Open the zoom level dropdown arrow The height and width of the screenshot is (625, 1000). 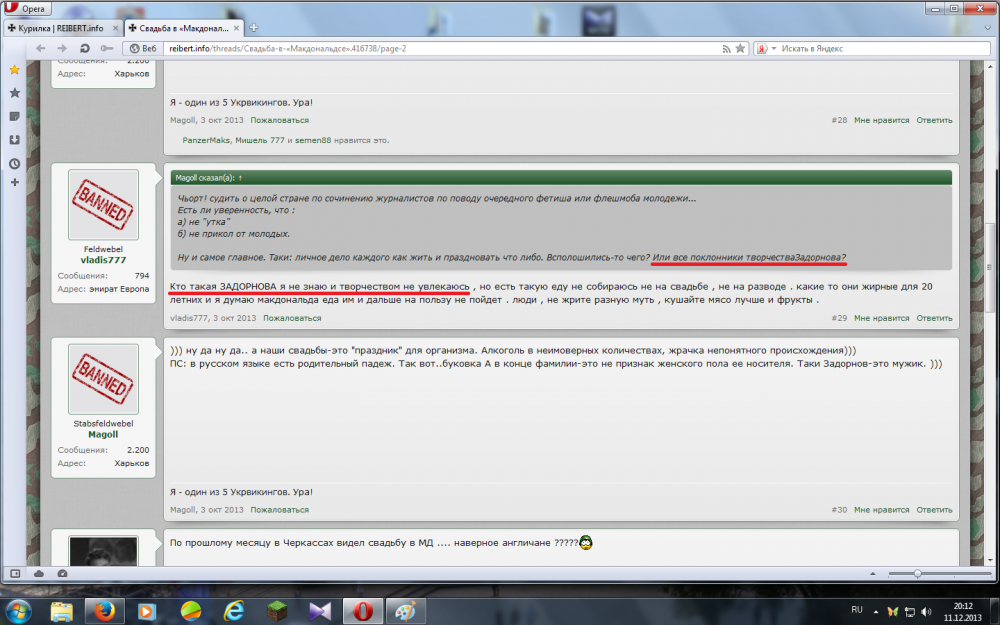coord(872,574)
